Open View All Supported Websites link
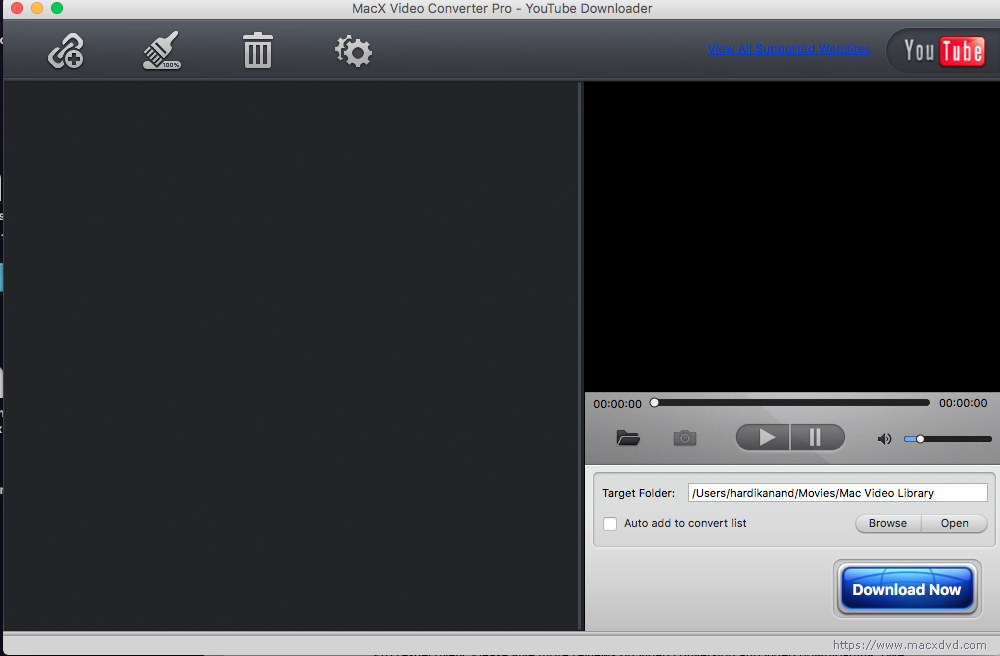Screen dimensions: 1000x656 788,49
